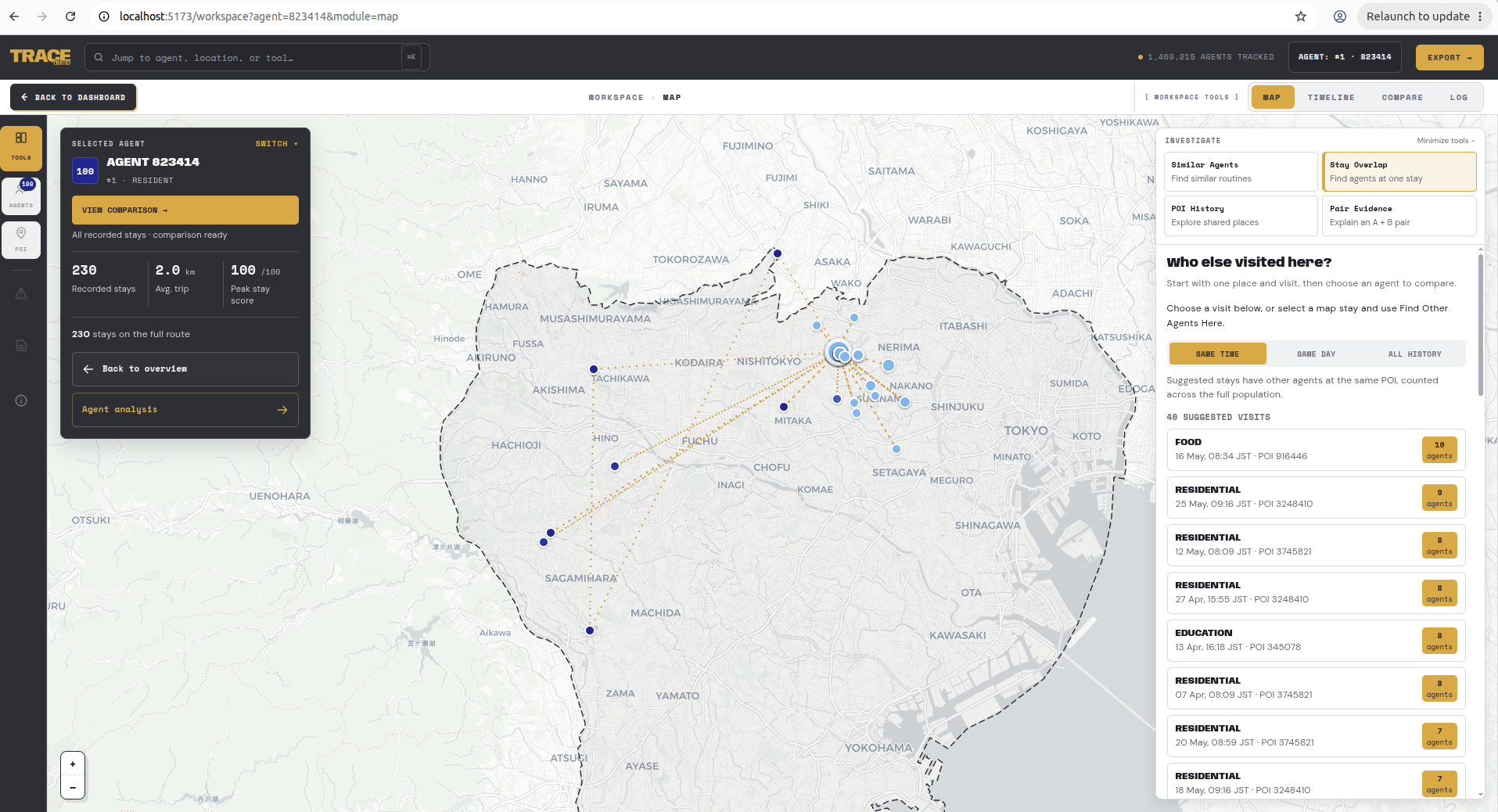Open the Switch agent dropdown
The height and width of the screenshot is (812, 1498).
276,144
